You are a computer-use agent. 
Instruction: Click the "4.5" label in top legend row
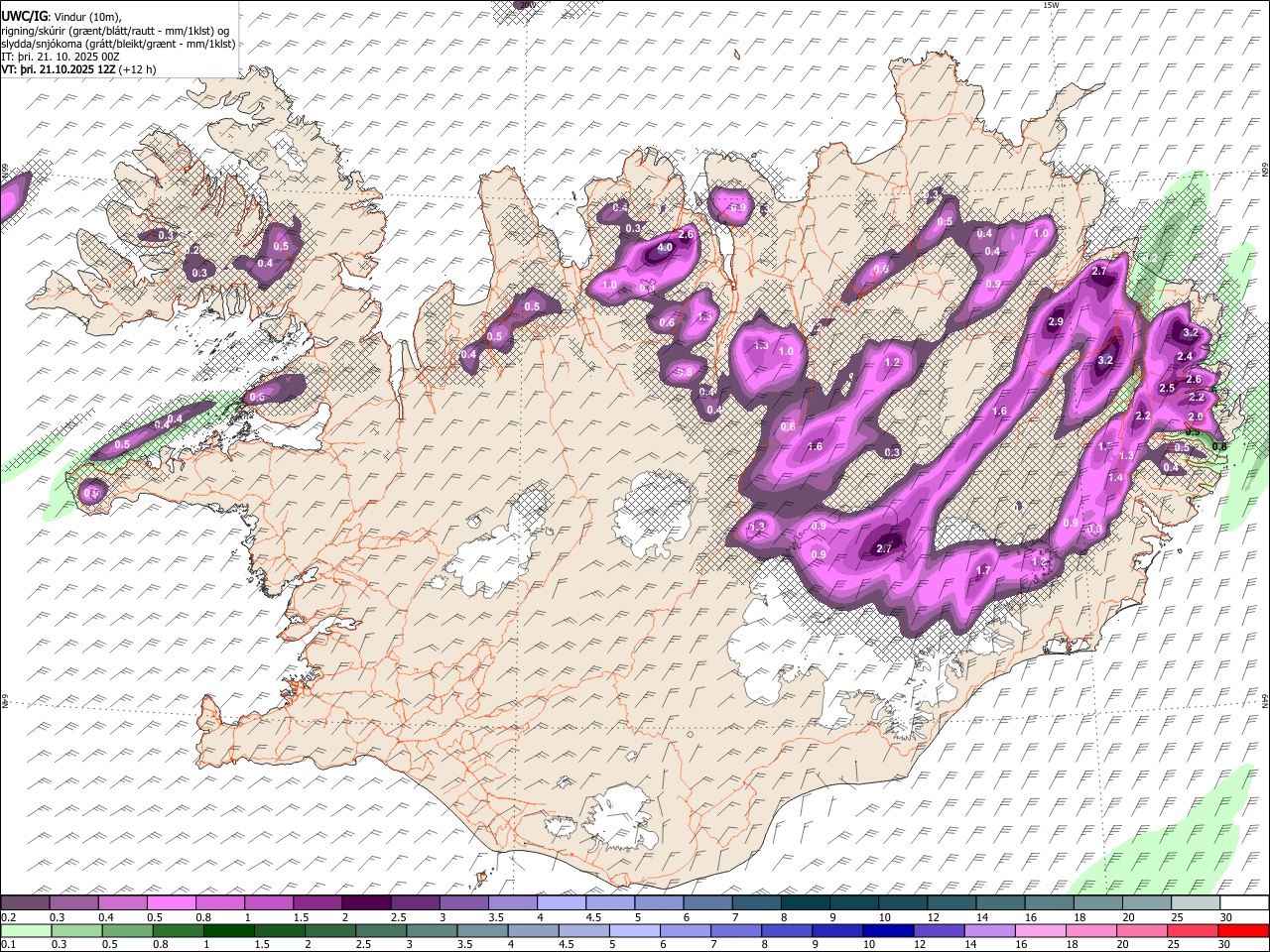(x=593, y=917)
